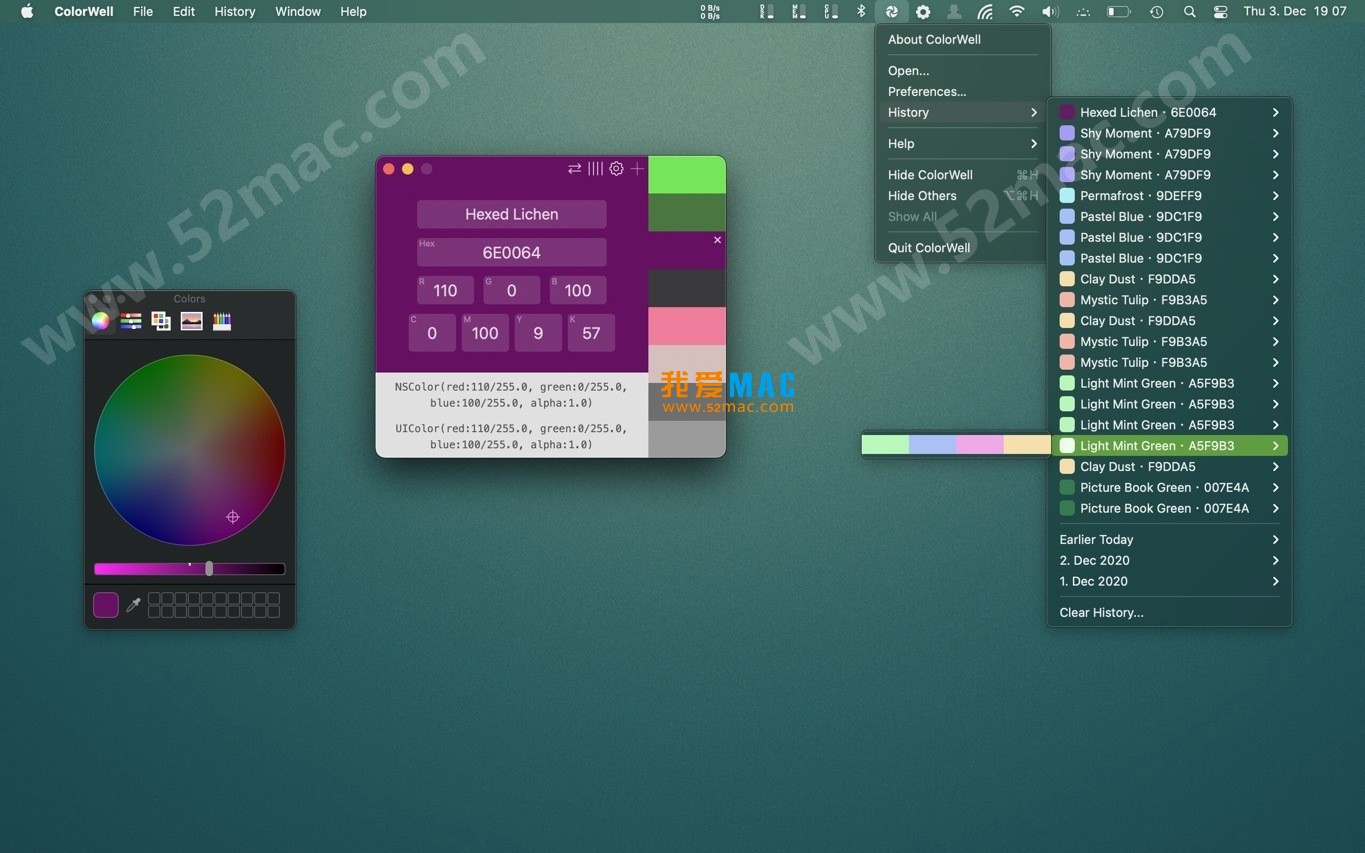This screenshot has height=853, width=1365.
Task: Click the Bluetooth status icon
Action: tap(861, 12)
